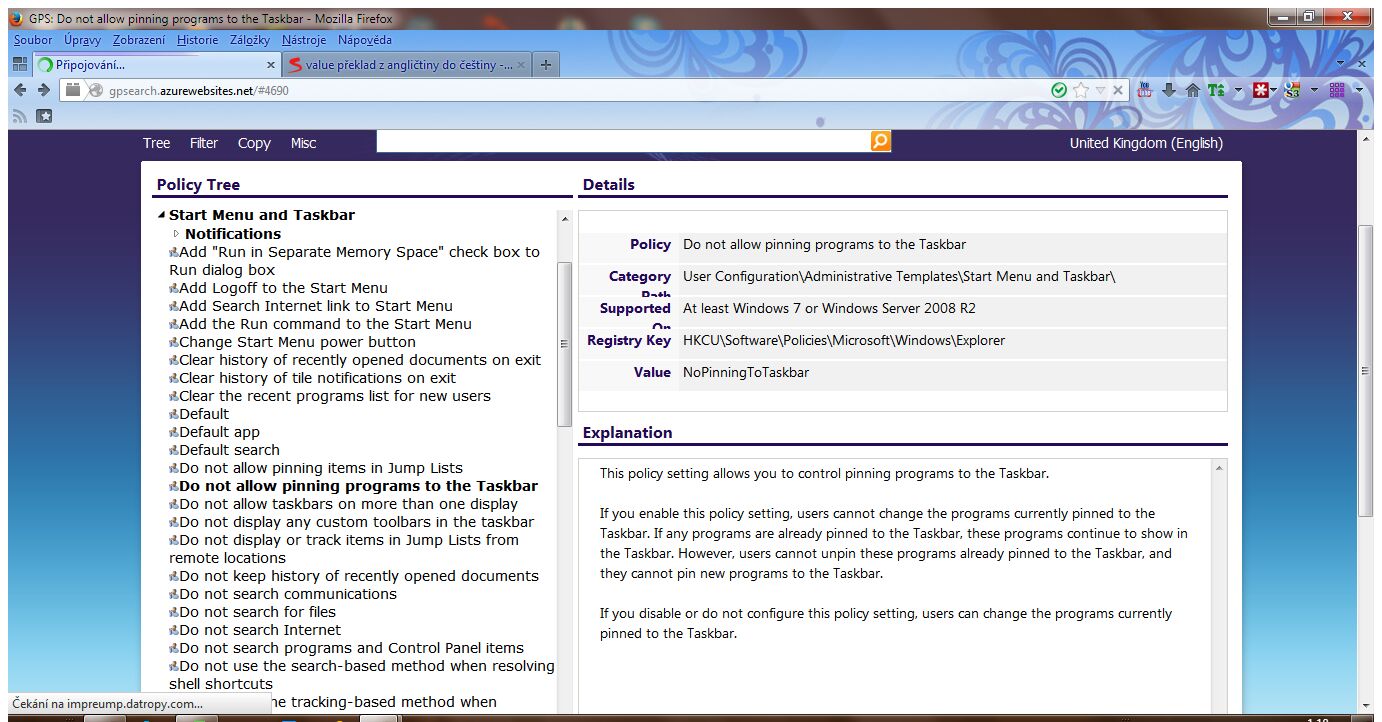Click the Firefox logo in the title bar
Screen dimensions: 1382x722
(x=16, y=18)
